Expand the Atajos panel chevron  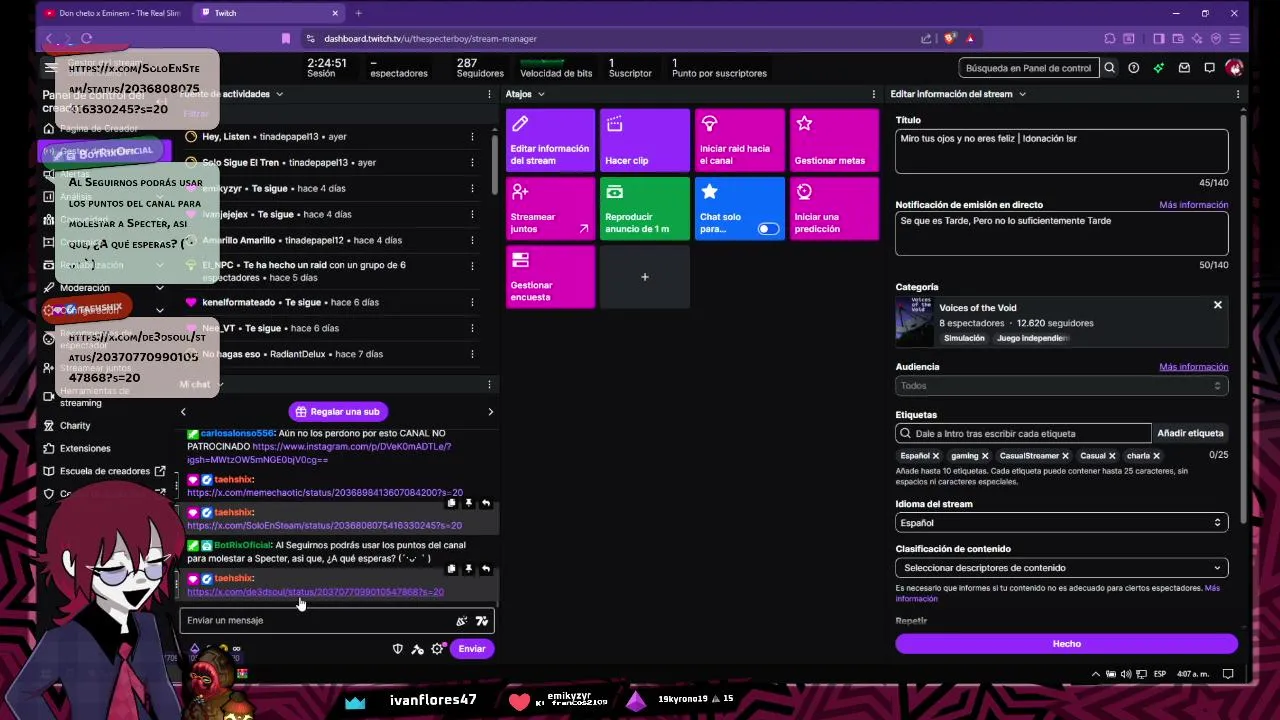[x=541, y=94]
